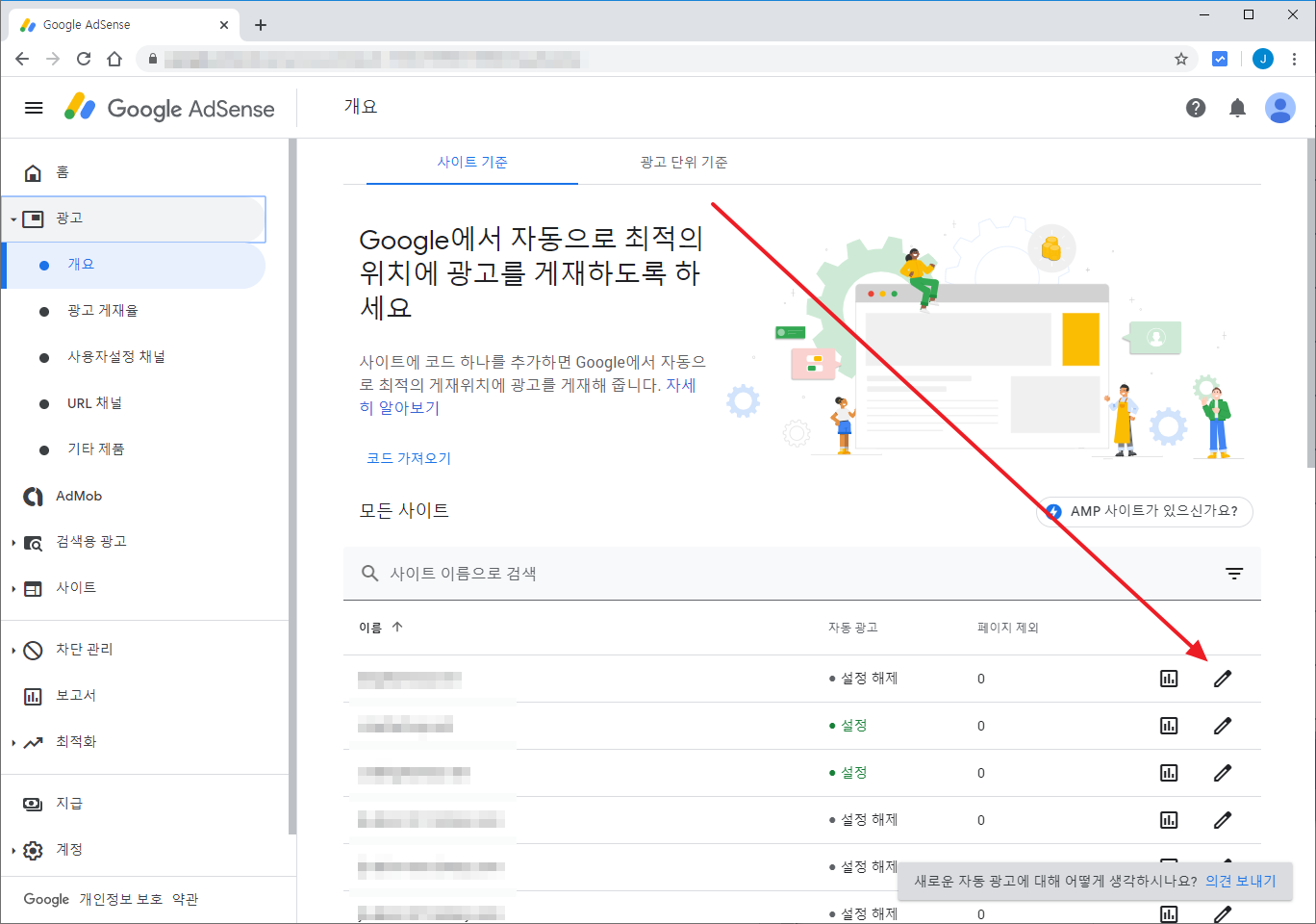This screenshot has height=924, width=1316.
Task: Open the notifications bell
Action: (1238, 108)
